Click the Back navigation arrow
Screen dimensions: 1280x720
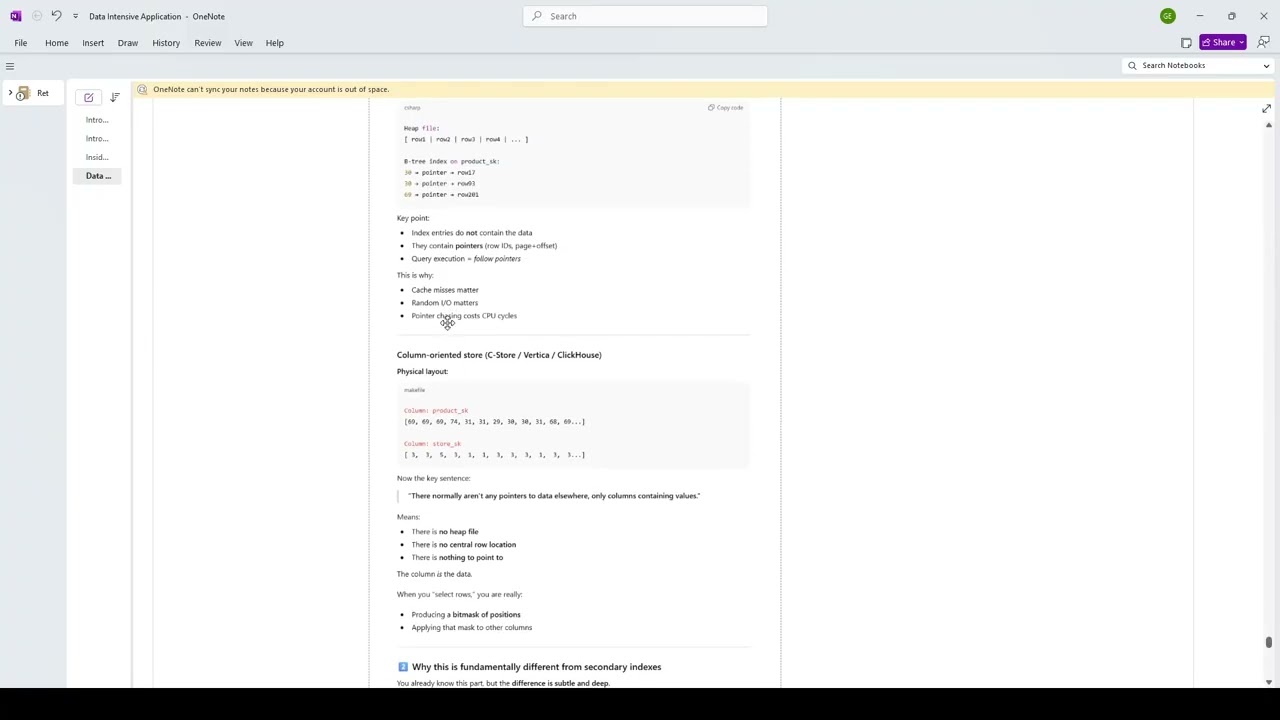pos(36,16)
